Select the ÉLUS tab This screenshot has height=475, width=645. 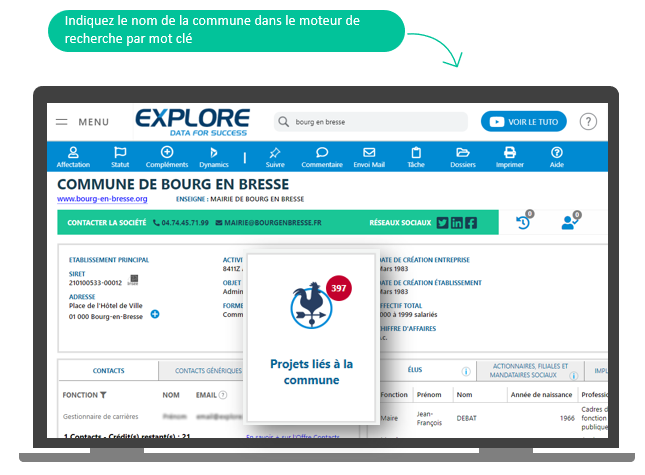point(415,369)
